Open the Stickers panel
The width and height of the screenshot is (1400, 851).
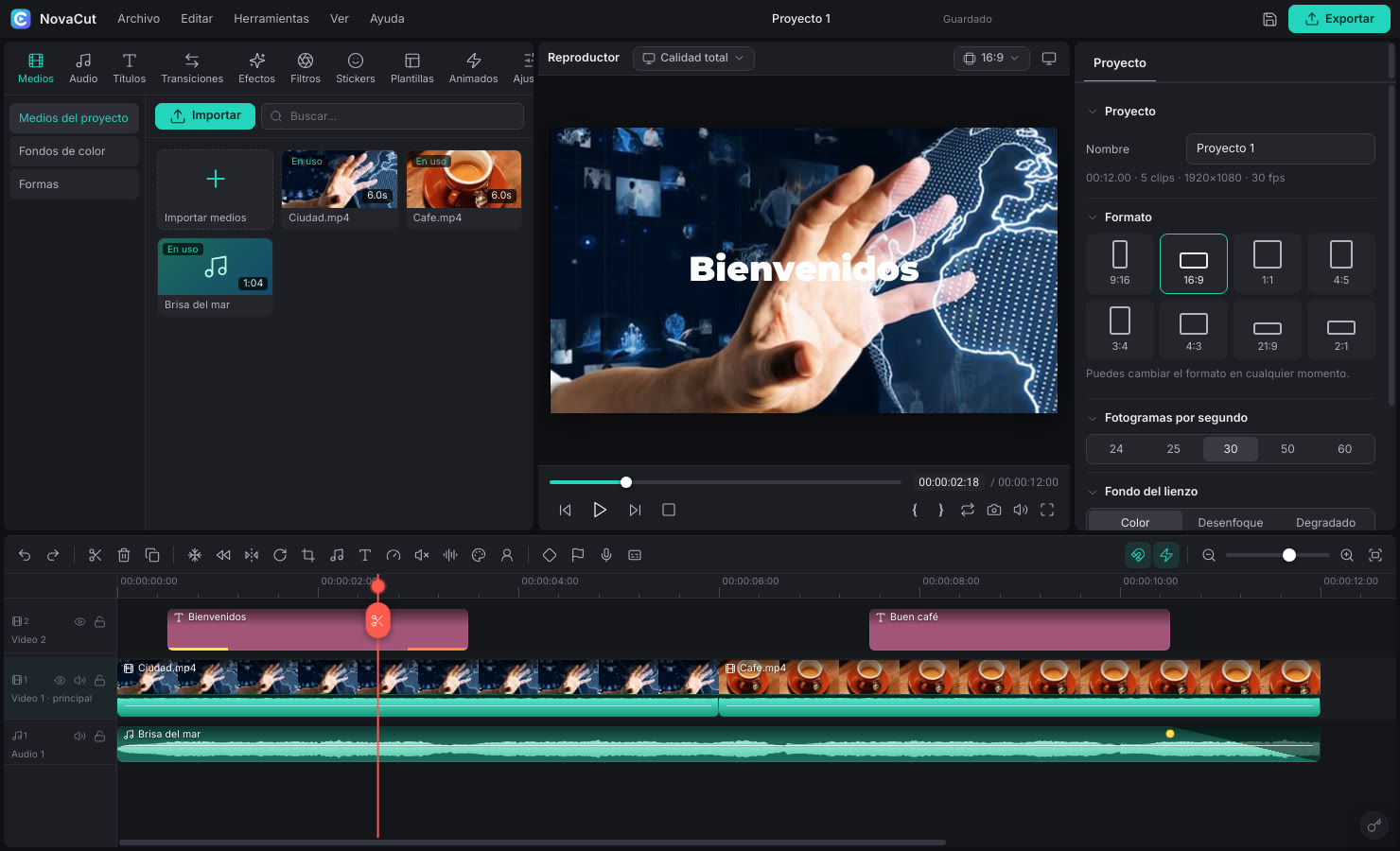pyautogui.click(x=356, y=68)
